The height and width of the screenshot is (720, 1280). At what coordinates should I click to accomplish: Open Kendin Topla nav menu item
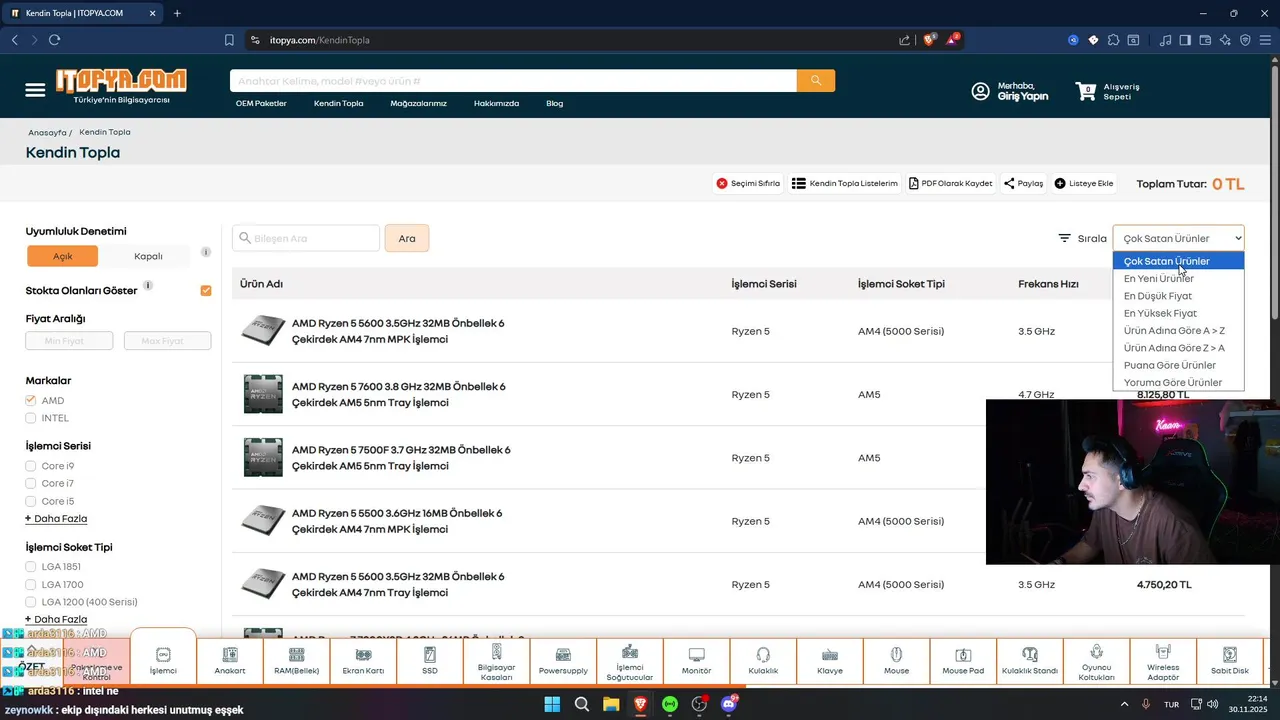pos(338,104)
